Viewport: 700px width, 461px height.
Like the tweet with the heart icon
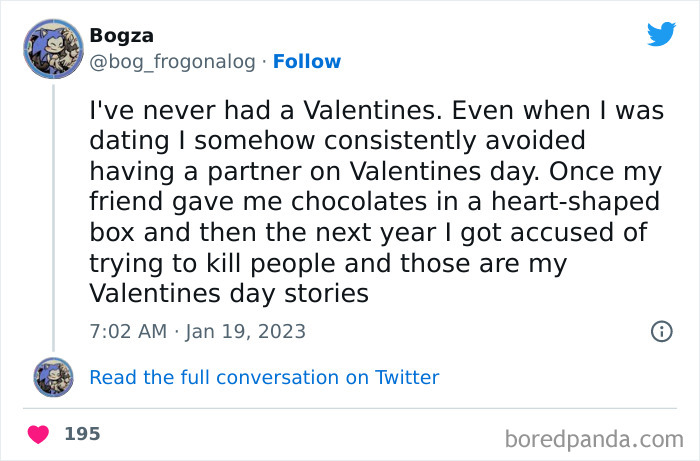click(39, 435)
